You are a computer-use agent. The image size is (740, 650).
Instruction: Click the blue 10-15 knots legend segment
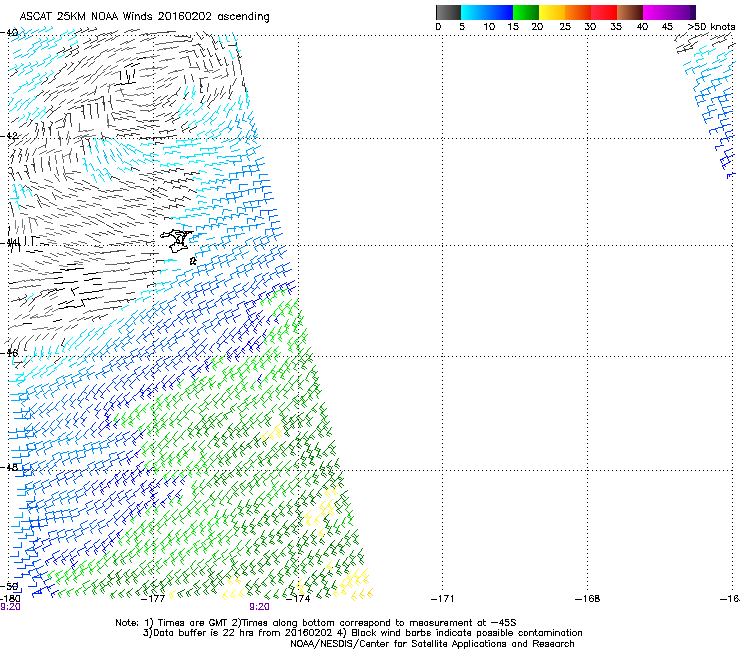point(500,12)
